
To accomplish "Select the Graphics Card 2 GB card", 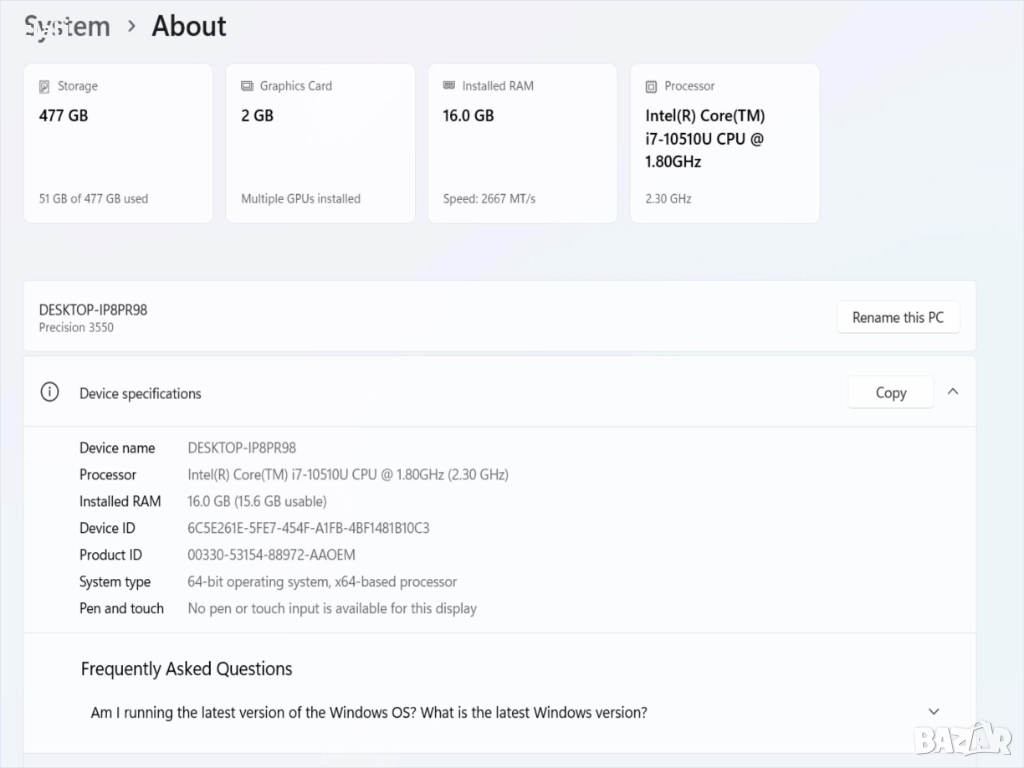I will click(320, 143).
